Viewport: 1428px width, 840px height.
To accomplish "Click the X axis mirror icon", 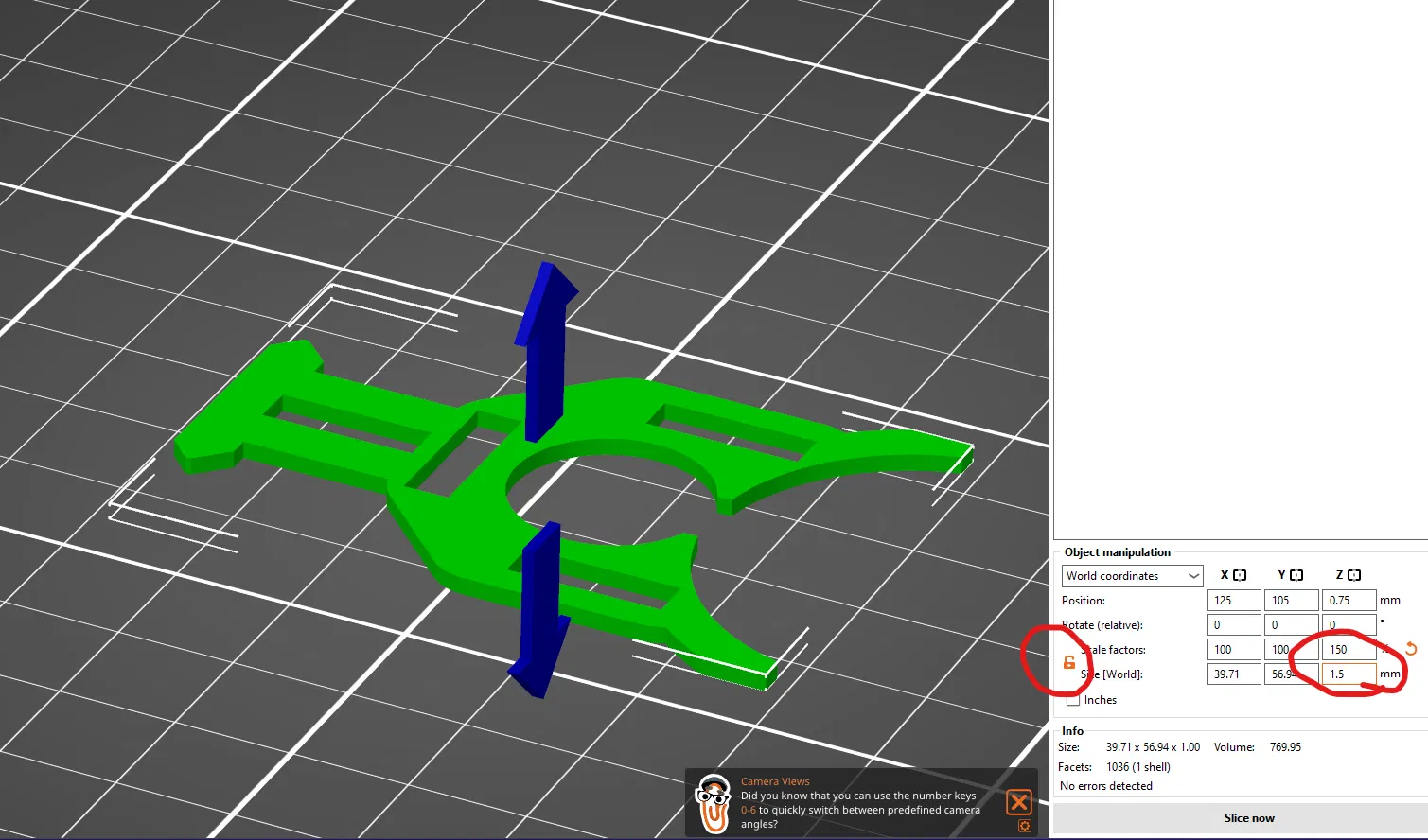I will (x=1240, y=575).
